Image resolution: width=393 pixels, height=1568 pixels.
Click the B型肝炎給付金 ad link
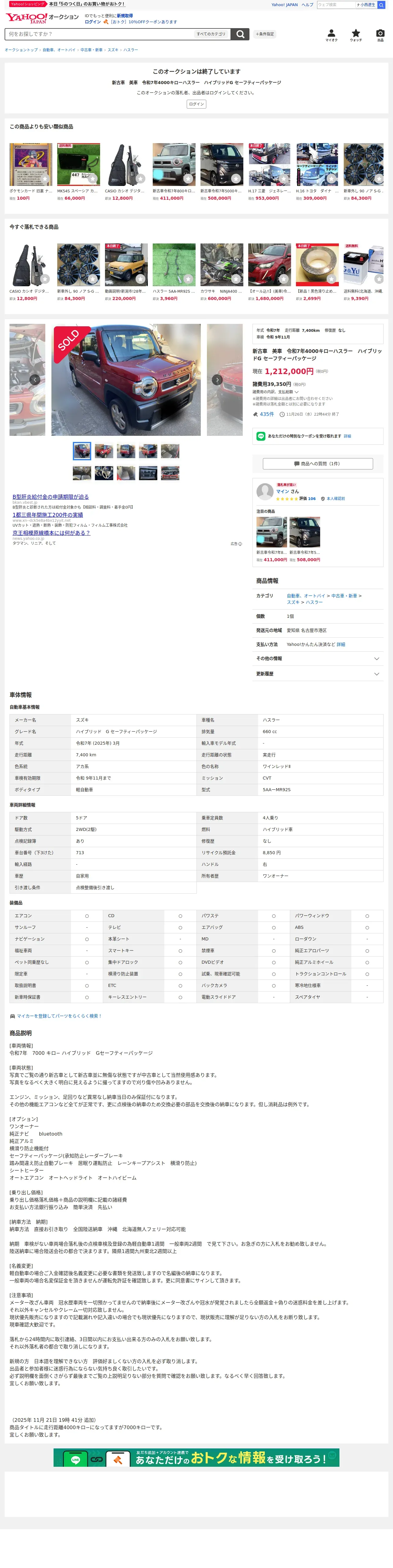[51, 497]
